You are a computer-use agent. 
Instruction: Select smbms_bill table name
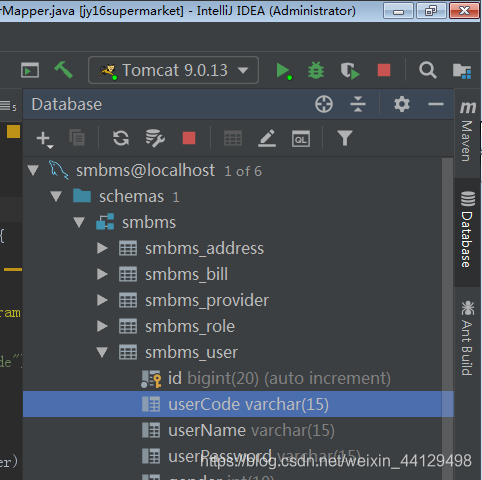pyautogui.click(x=186, y=275)
